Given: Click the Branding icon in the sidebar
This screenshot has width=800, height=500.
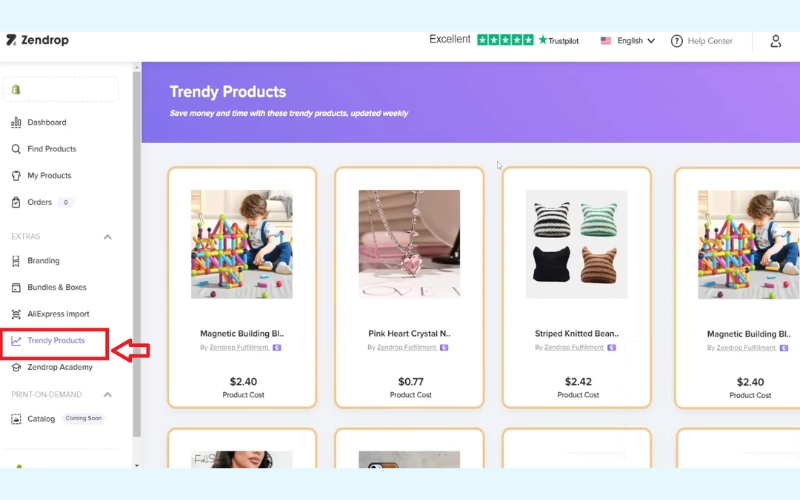Looking at the screenshot, I should (x=16, y=261).
